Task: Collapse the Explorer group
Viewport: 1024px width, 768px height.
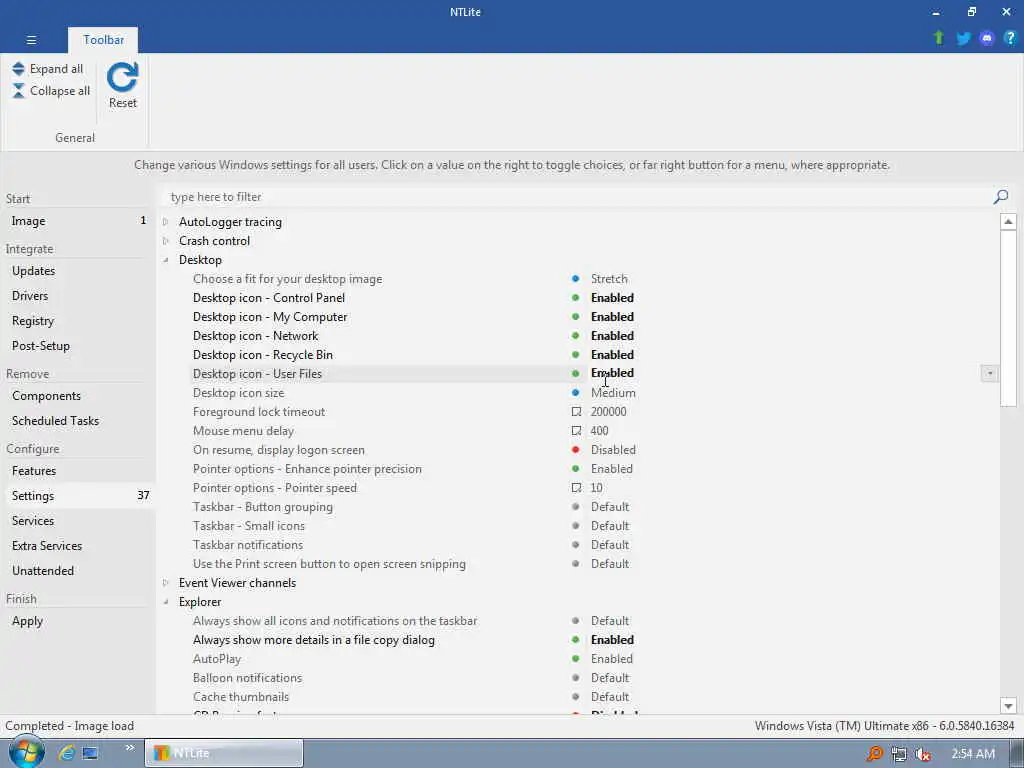Action: pyautogui.click(x=166, y=602)
